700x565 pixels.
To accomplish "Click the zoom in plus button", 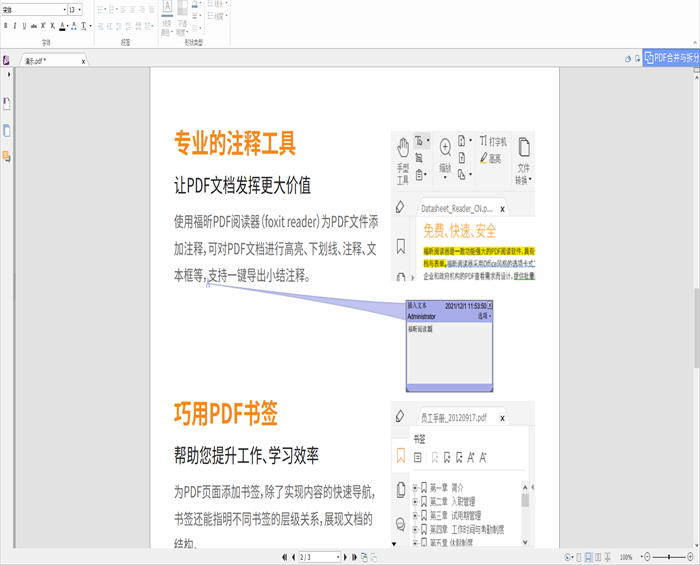I will (x=690, y=557).
